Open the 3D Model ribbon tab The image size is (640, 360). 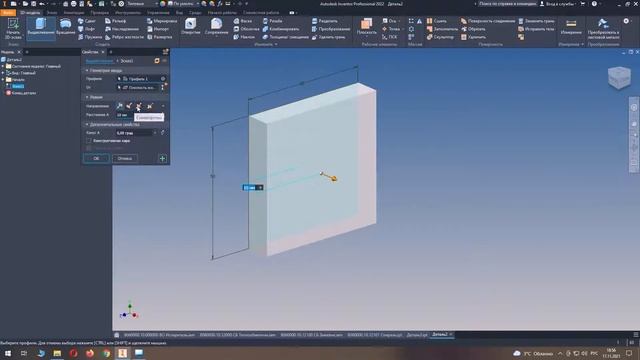[x=30, y=13]
